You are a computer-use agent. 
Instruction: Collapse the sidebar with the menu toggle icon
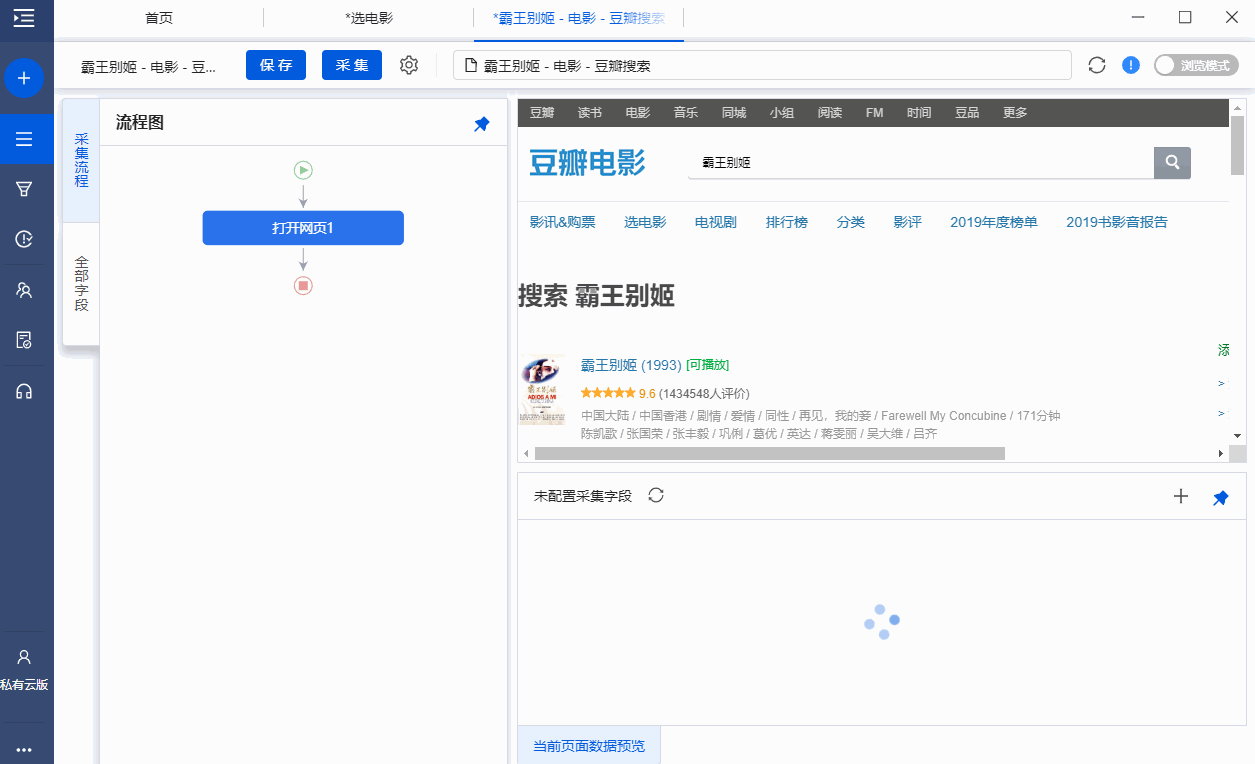pos(24,18)
